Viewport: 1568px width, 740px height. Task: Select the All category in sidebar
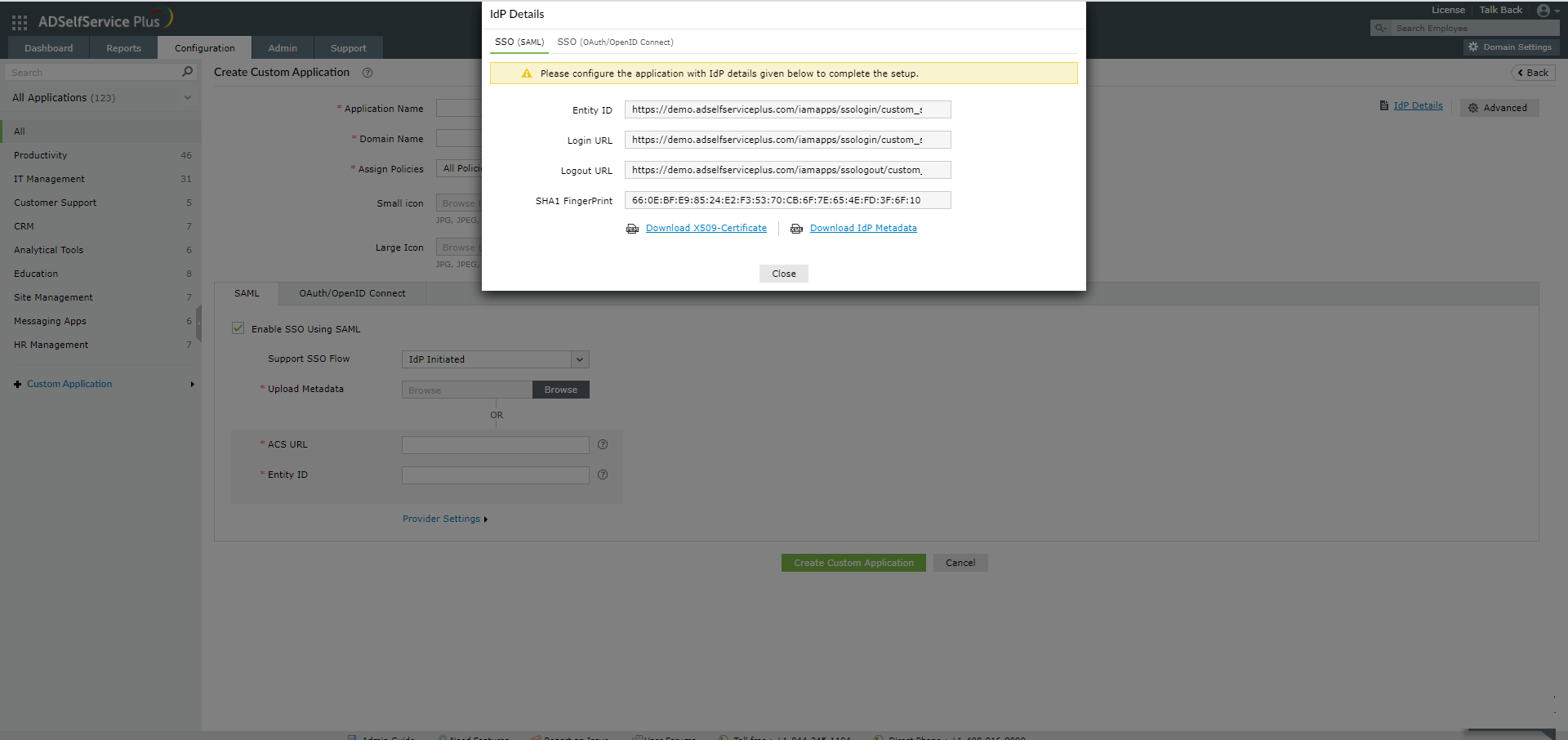pos(100,132)
